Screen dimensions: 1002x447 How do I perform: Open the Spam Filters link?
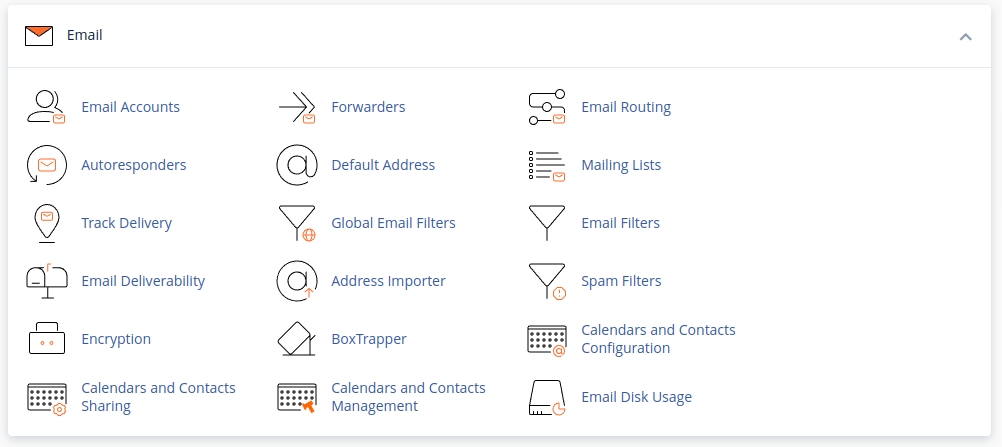point(621,281)
